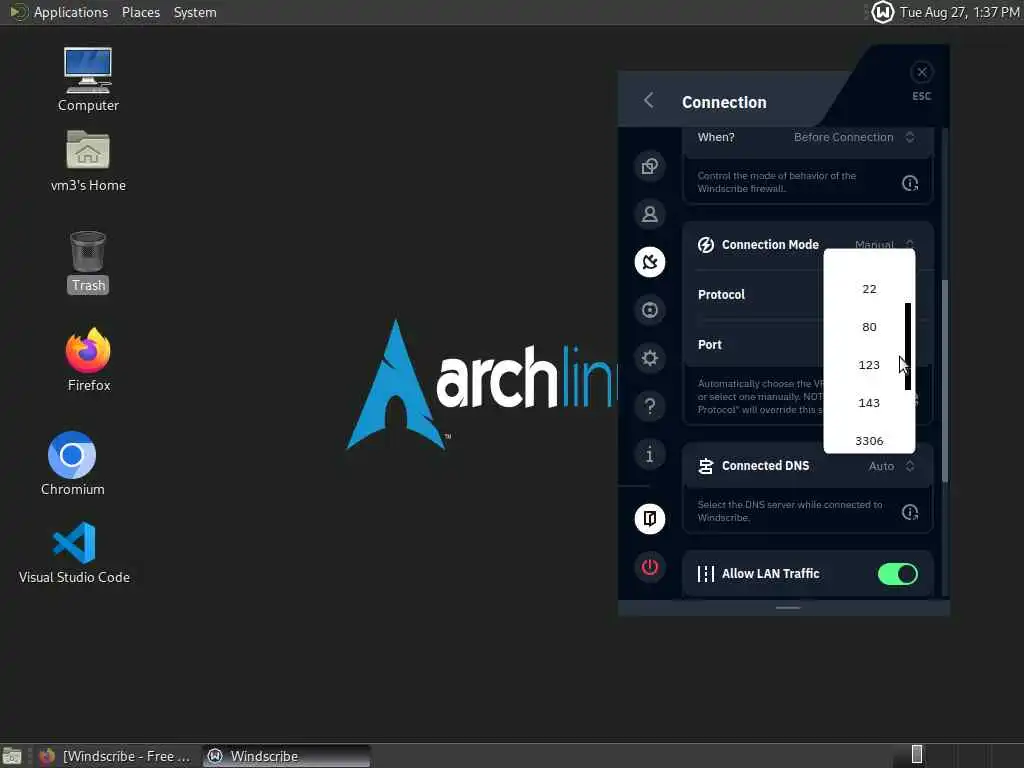
Task: Open firewall mode info icon
Action: tap(910, 183)
